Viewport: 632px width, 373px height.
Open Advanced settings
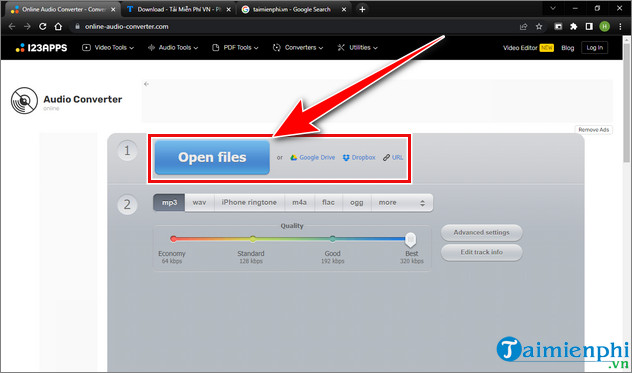coord(482,233)
